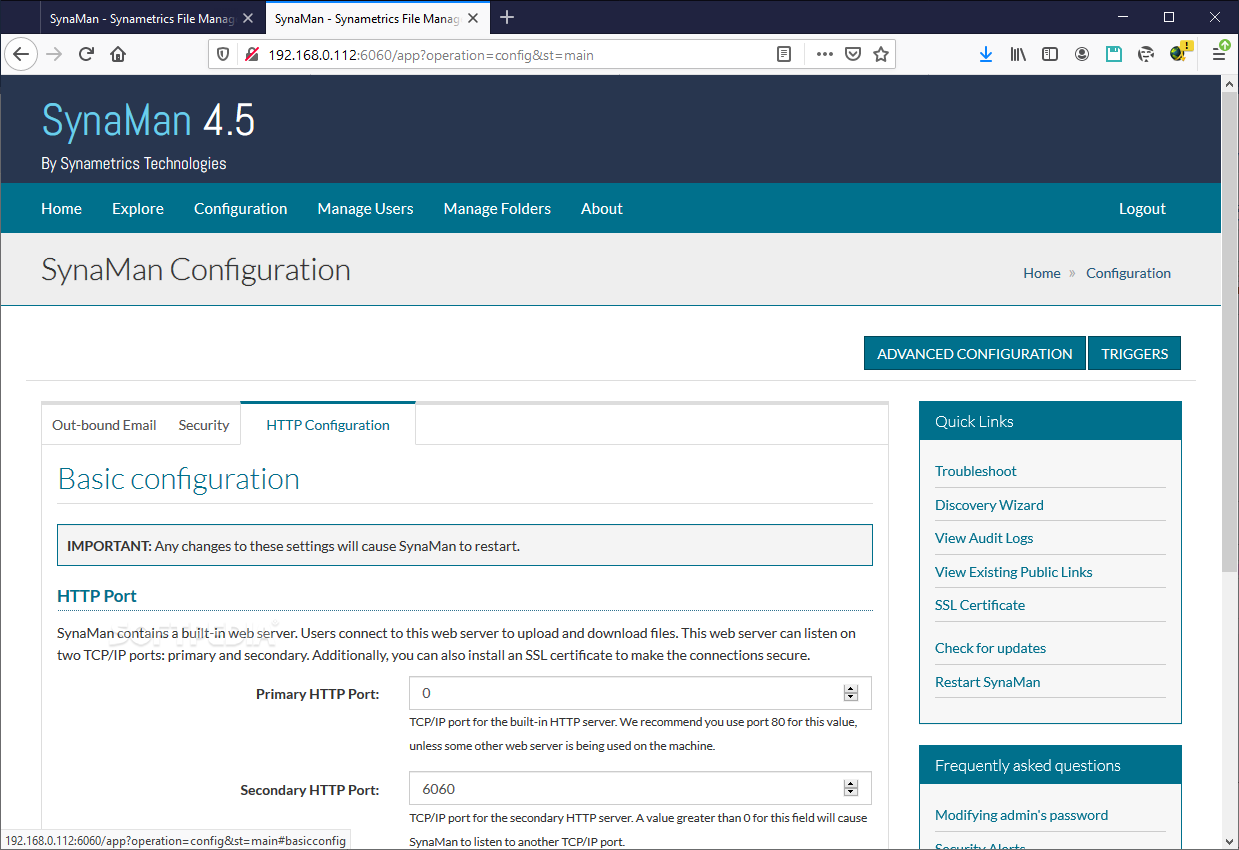The height and width of the screenshot is (850, 1239).
Task: Click Restart SynaMan link
Action: point(987,682)
